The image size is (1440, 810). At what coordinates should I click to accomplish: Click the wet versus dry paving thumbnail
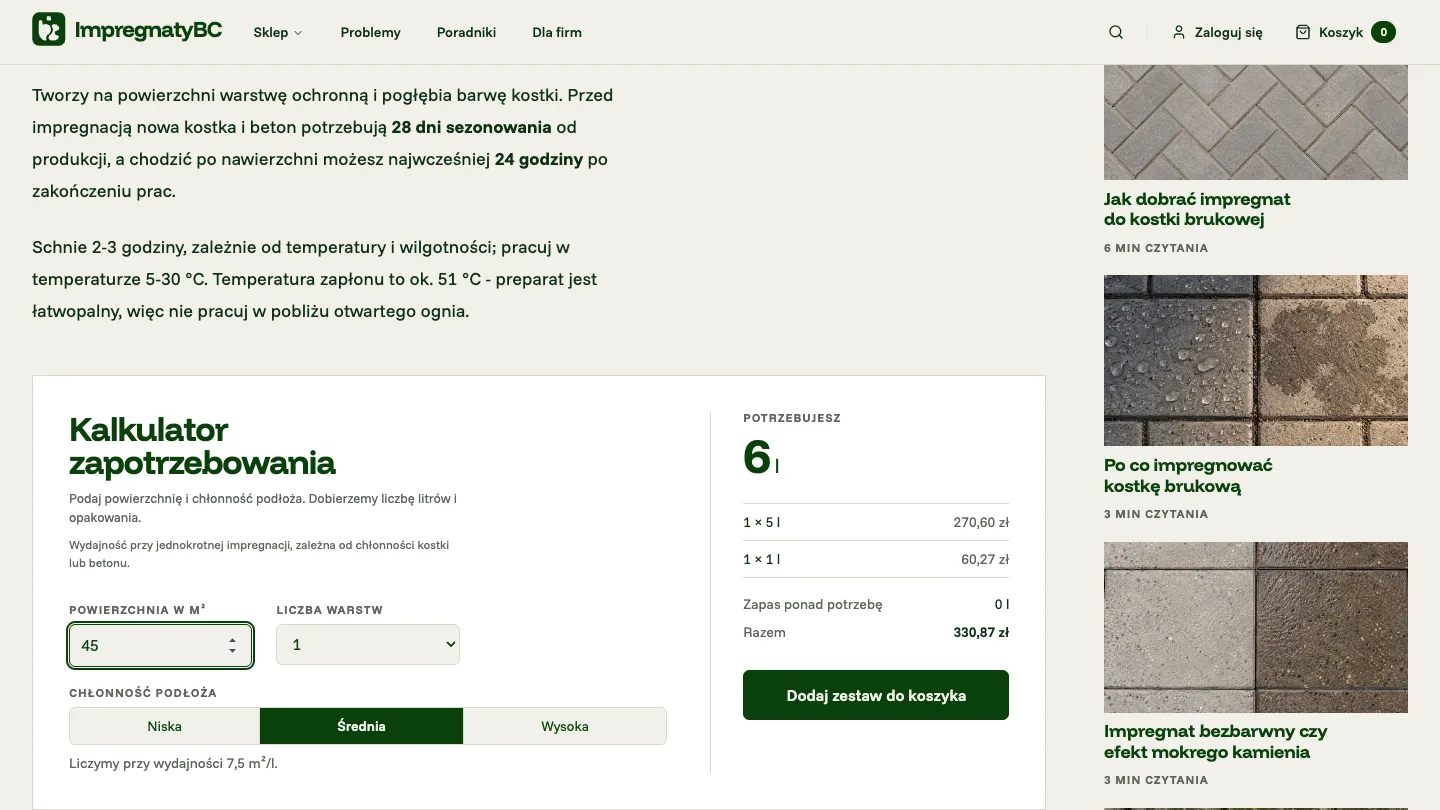[1256, 360]
